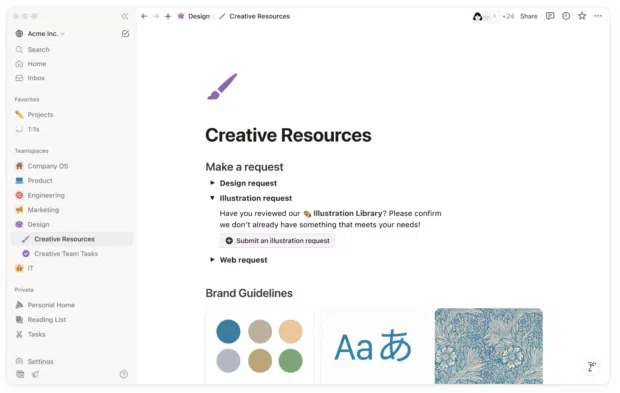Open the comments panel icon
Image resolution: width=620 pixels, height=393 pixels.
pos(550,16)
